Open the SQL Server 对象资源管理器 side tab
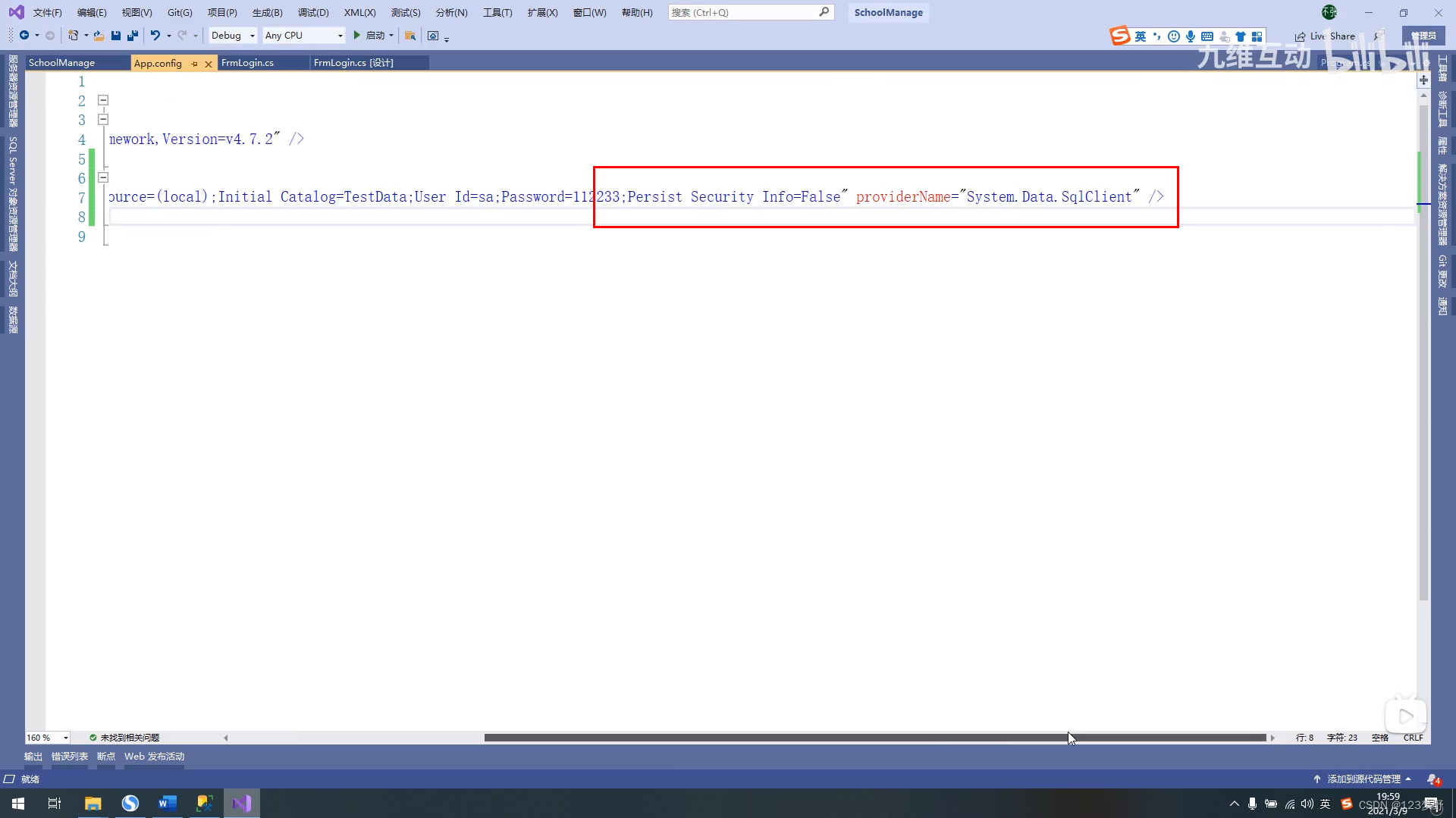Viewport: 1456px width, 818px height. (x=13, y=194)
